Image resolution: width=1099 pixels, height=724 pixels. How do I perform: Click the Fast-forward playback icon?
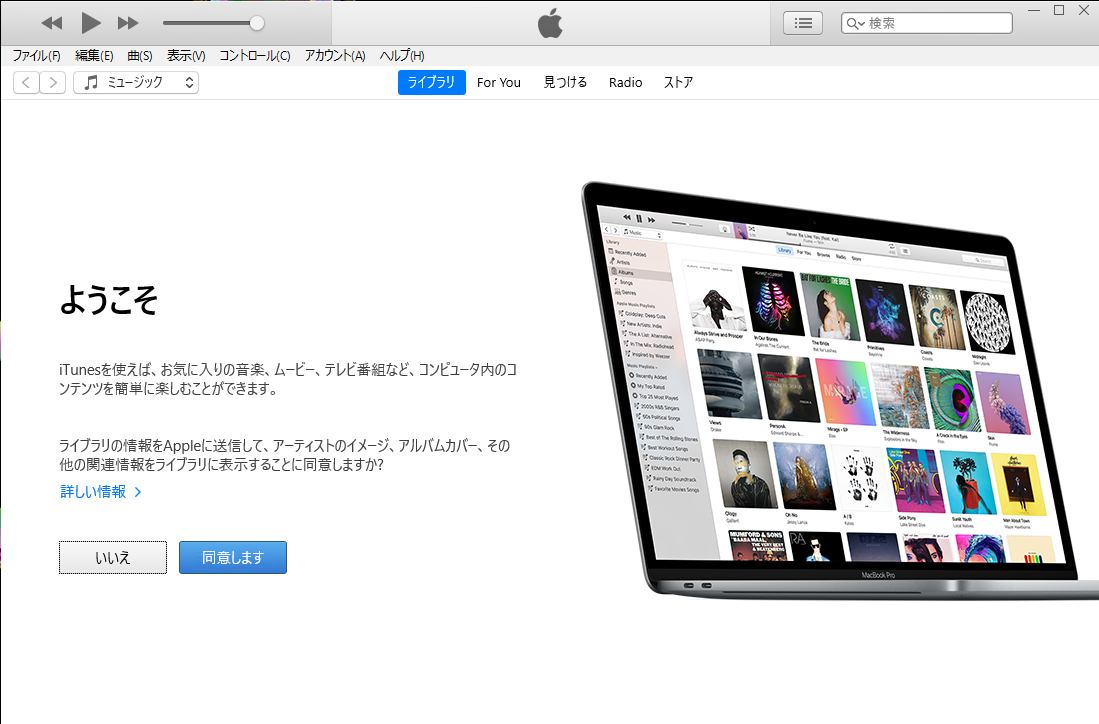pyautogui.click(x=127, y=22)
